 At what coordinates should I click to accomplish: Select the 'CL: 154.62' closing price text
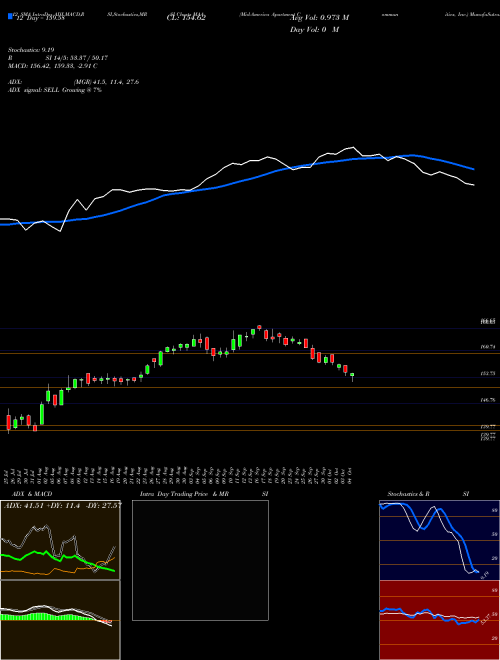[186, 18]
